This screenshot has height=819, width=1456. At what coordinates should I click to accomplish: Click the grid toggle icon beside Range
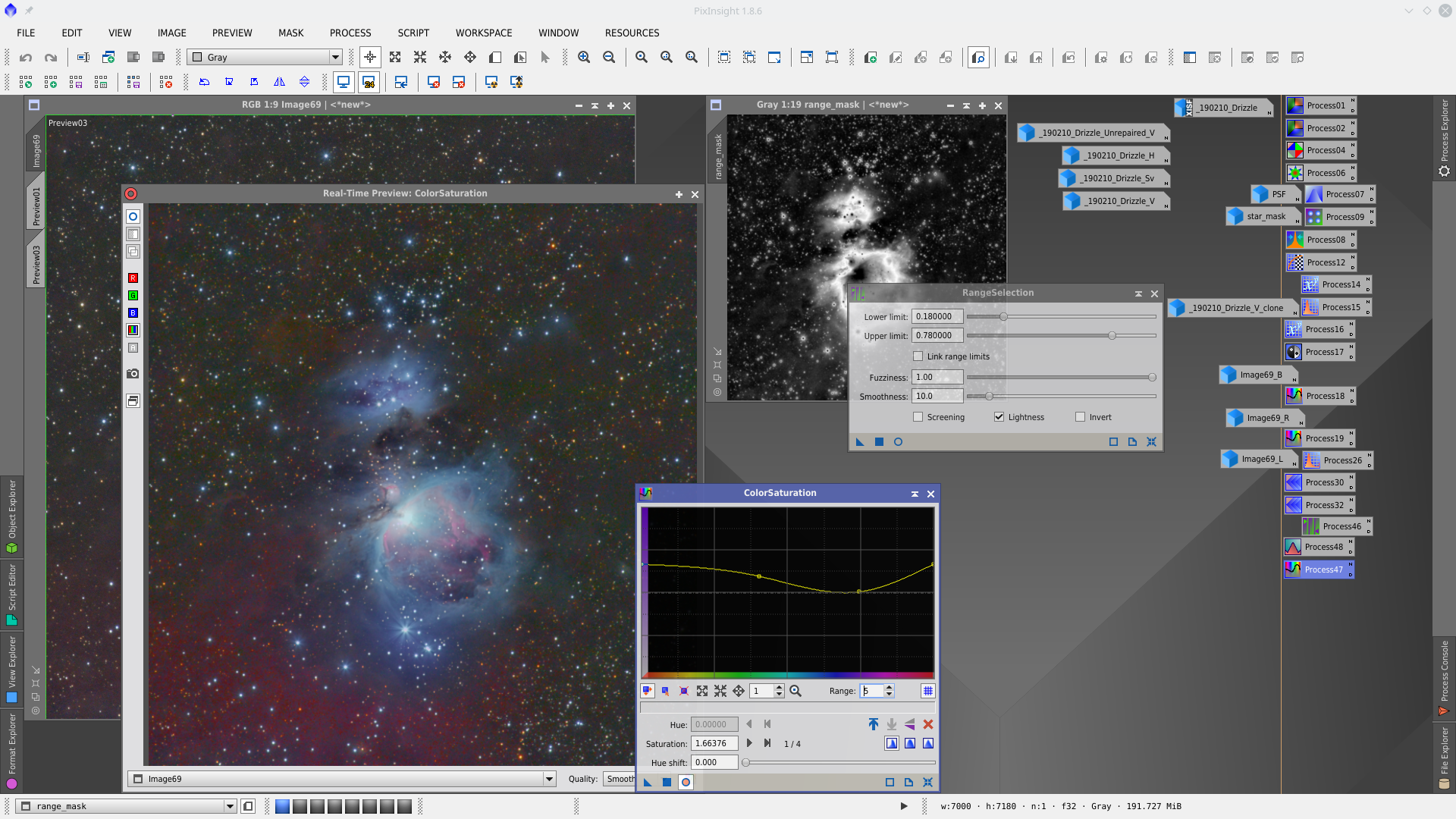pyautogui.click(x=927, y=691)
